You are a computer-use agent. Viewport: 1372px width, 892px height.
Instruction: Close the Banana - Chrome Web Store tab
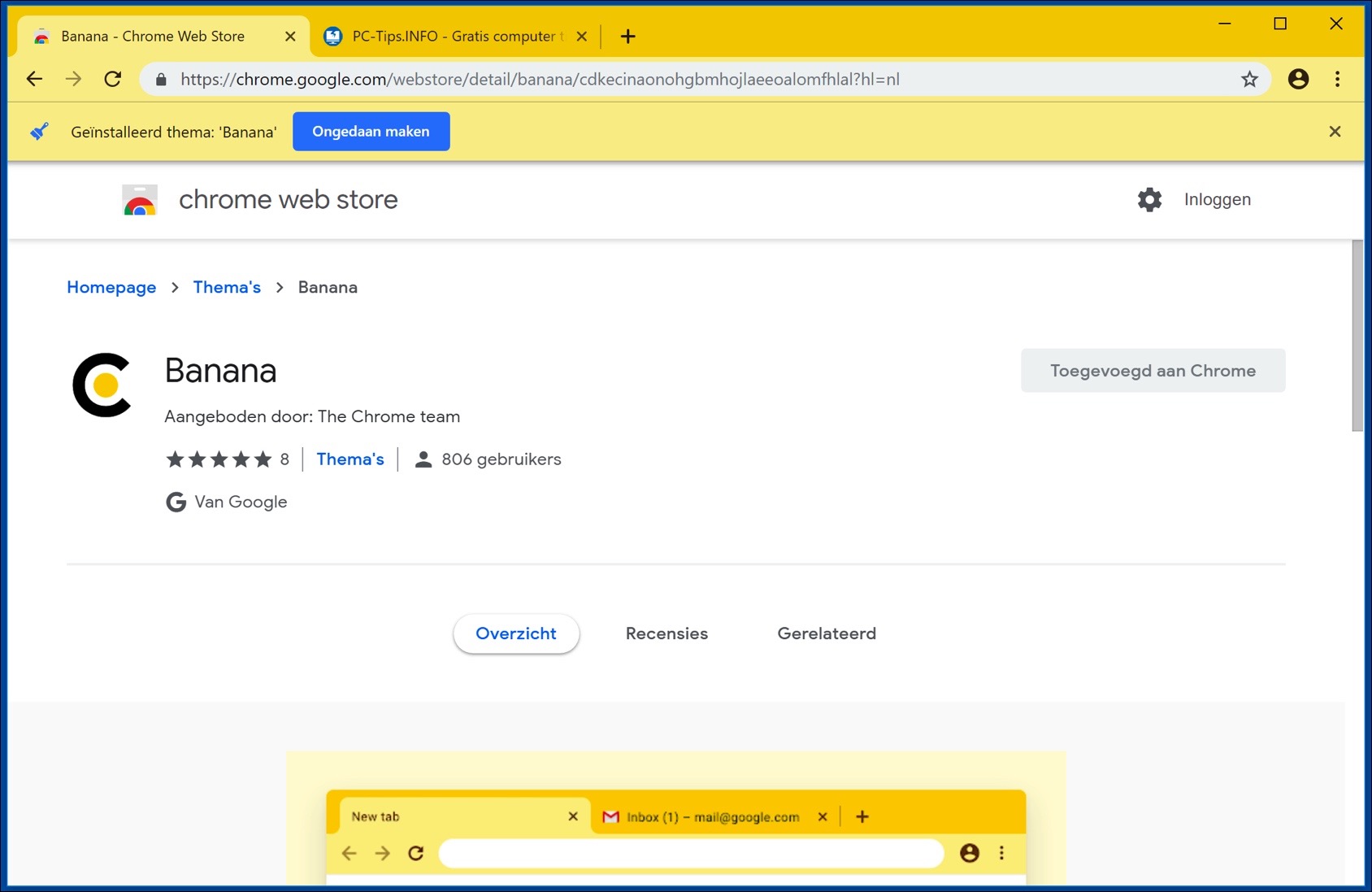click(290, 37)
